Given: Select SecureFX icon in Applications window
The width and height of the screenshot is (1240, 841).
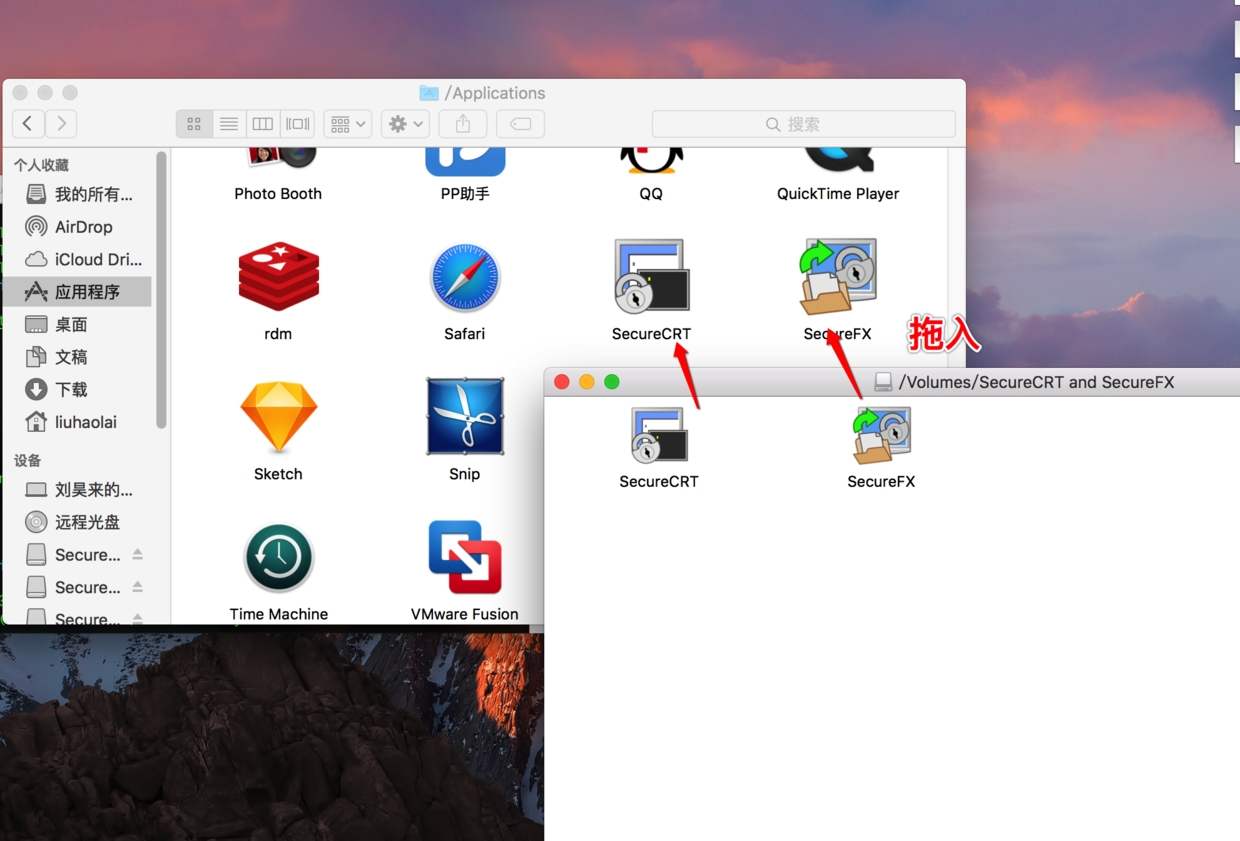Looking at the screenshot, I should tap(838, 276).
